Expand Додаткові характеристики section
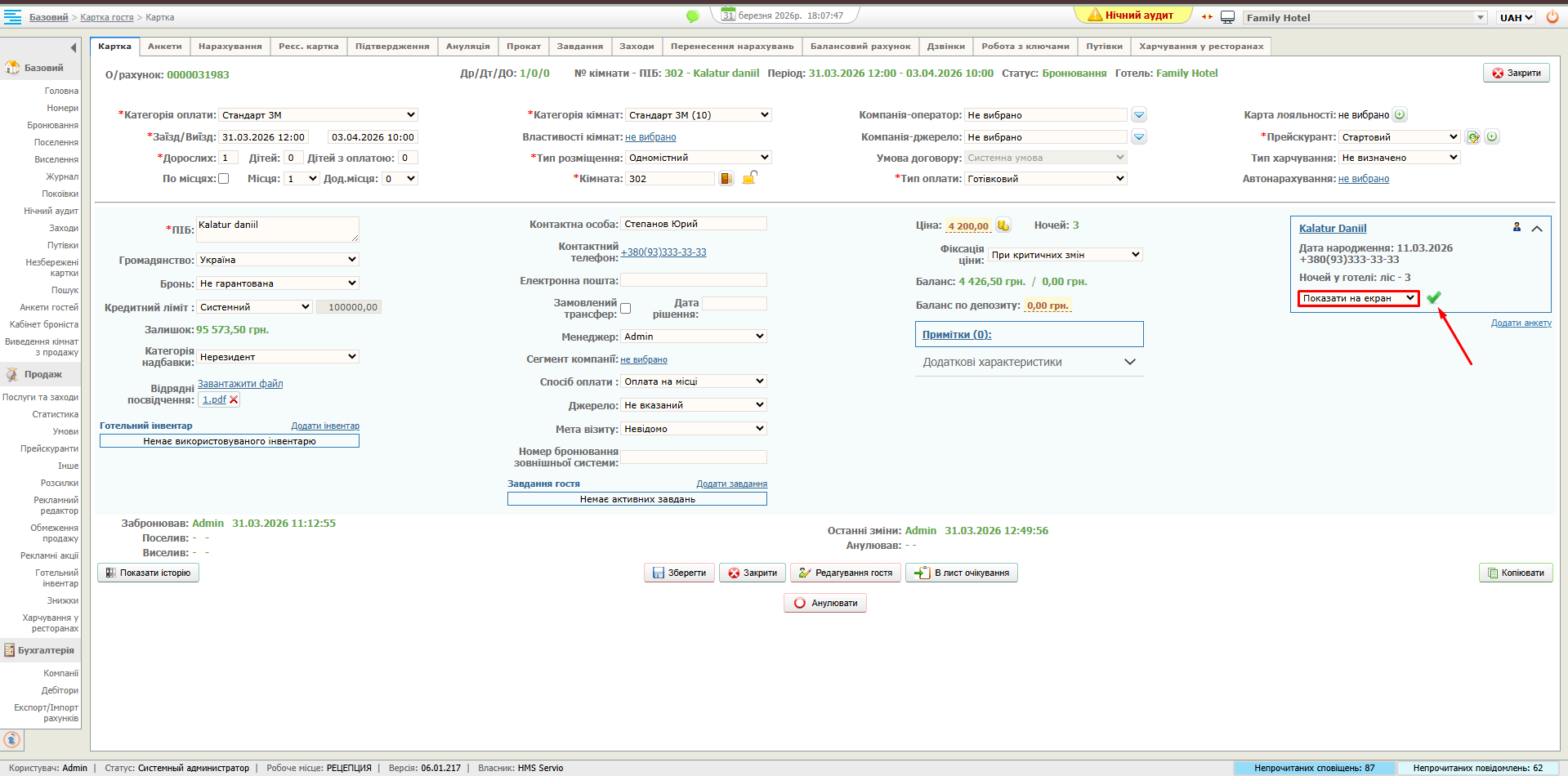The height and width of the screenshot is (776, 1568). [x=1129, y=362]
